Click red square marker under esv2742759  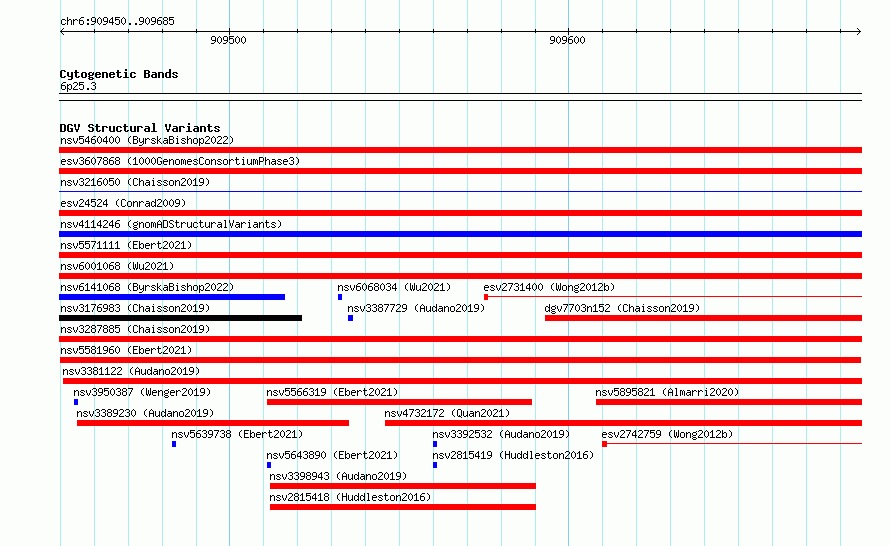pyautogui.click(x=604, y=444)
